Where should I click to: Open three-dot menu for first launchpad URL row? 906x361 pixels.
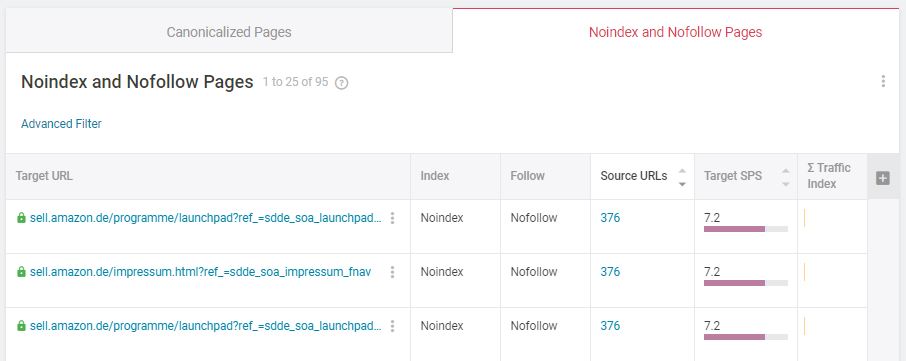(x=392, y=218)
